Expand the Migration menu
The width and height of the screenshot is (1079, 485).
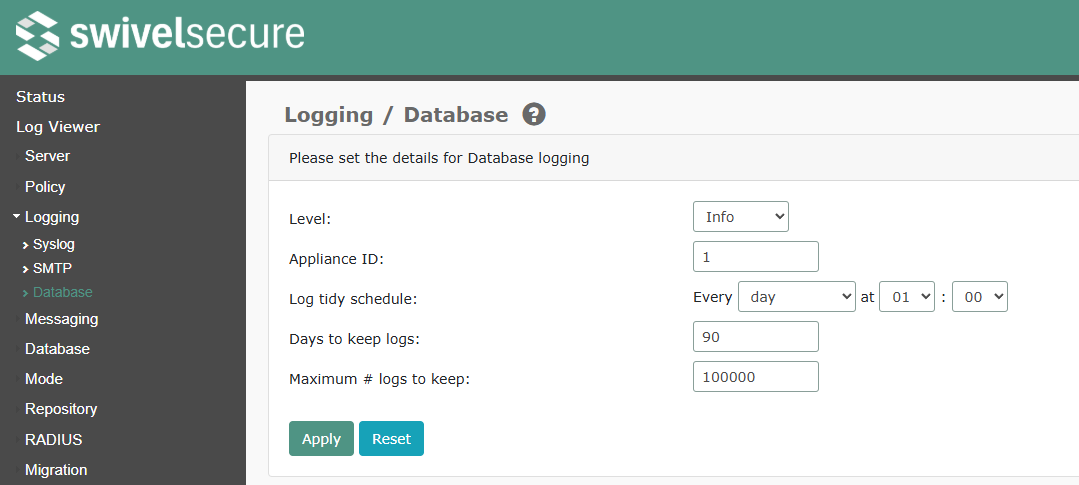(56, 471)
